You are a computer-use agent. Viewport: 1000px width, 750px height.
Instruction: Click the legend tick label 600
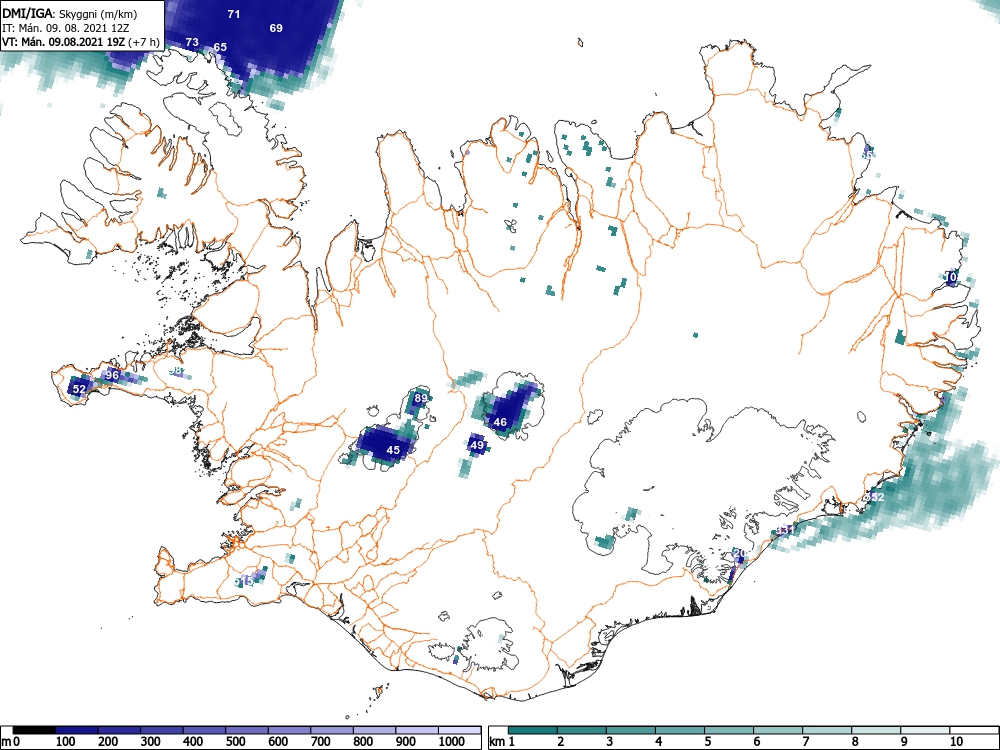pyautogui.click(x=278, y=741)
